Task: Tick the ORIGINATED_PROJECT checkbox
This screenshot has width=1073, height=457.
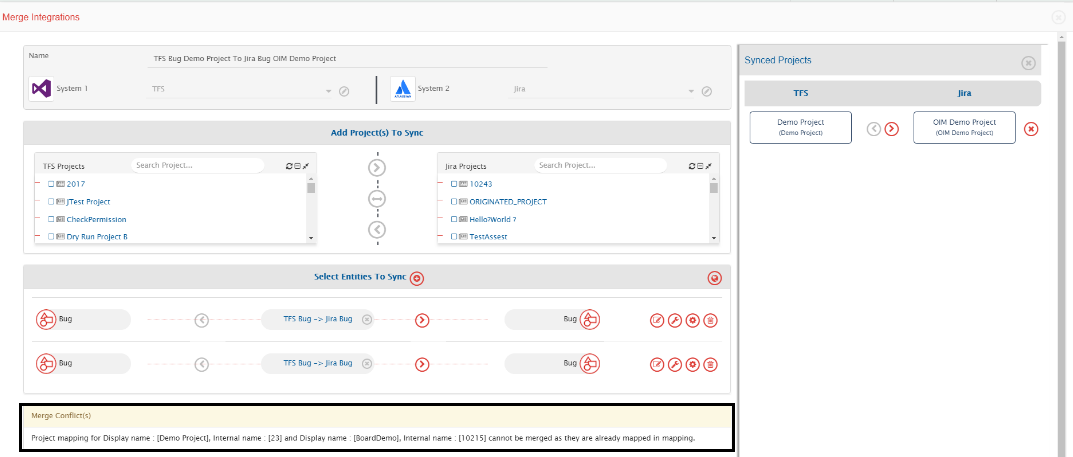Action: point(454,202)
